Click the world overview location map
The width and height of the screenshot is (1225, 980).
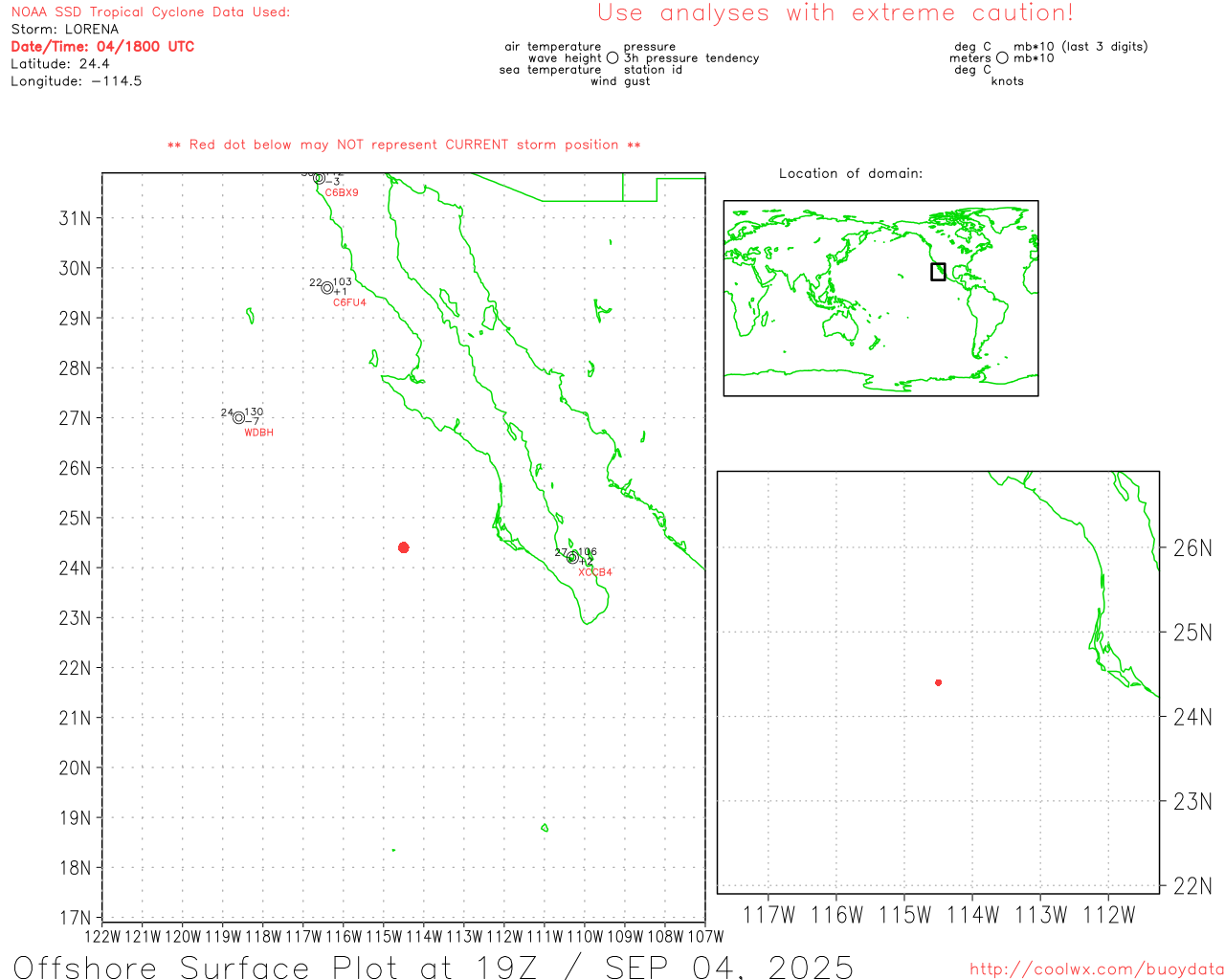tap(880, 299)
